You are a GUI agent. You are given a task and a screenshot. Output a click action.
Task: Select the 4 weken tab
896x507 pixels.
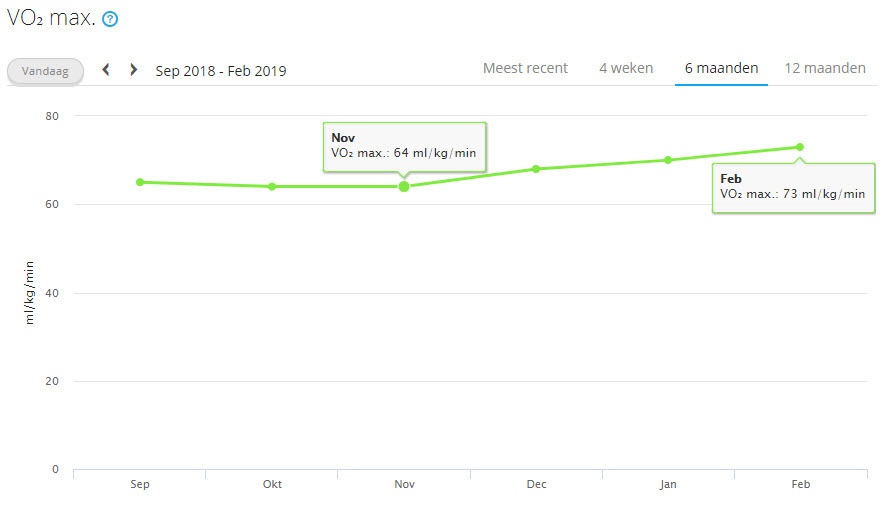(626, 68)
